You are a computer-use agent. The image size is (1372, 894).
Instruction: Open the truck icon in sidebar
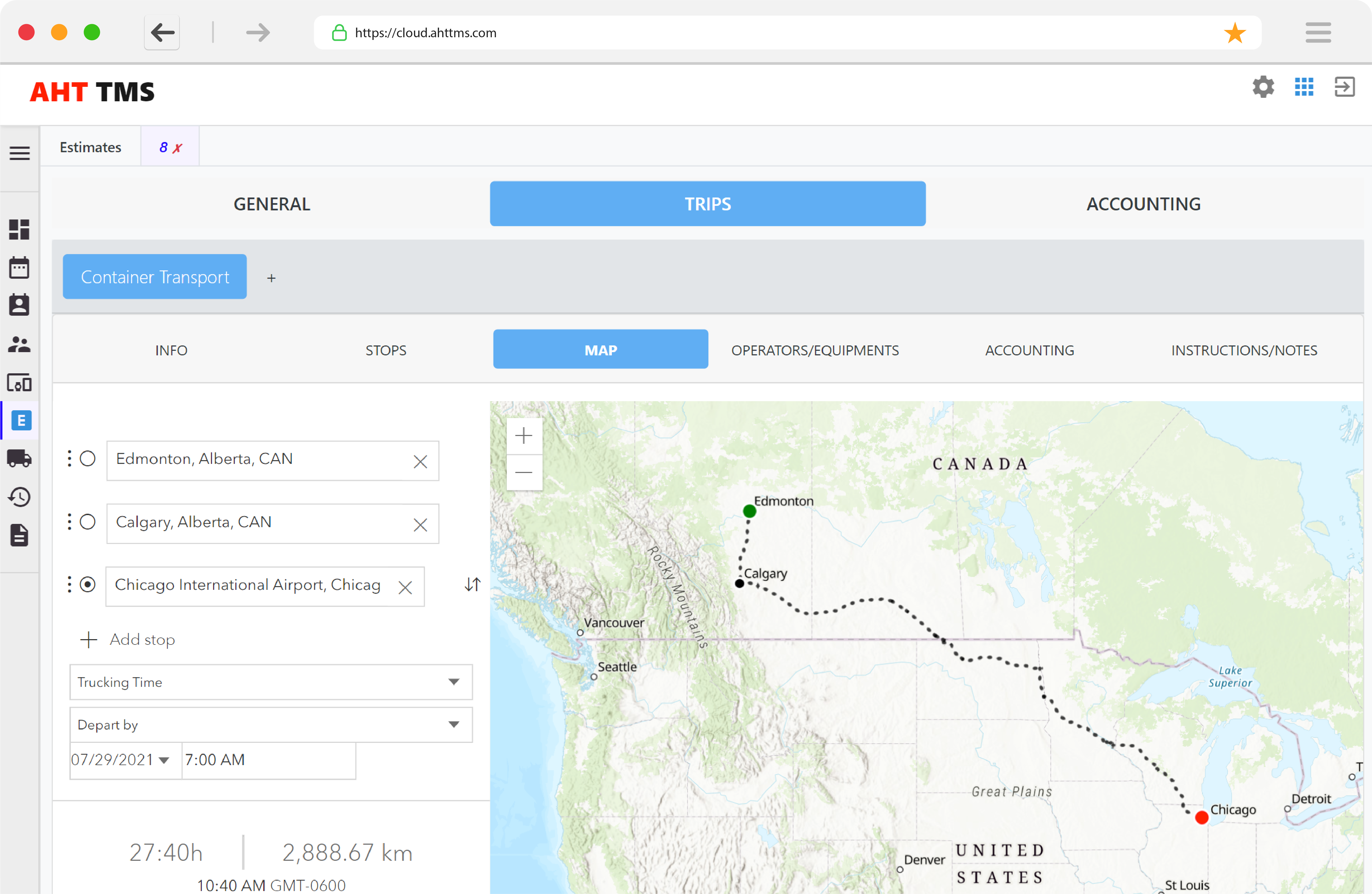point(20,458)
